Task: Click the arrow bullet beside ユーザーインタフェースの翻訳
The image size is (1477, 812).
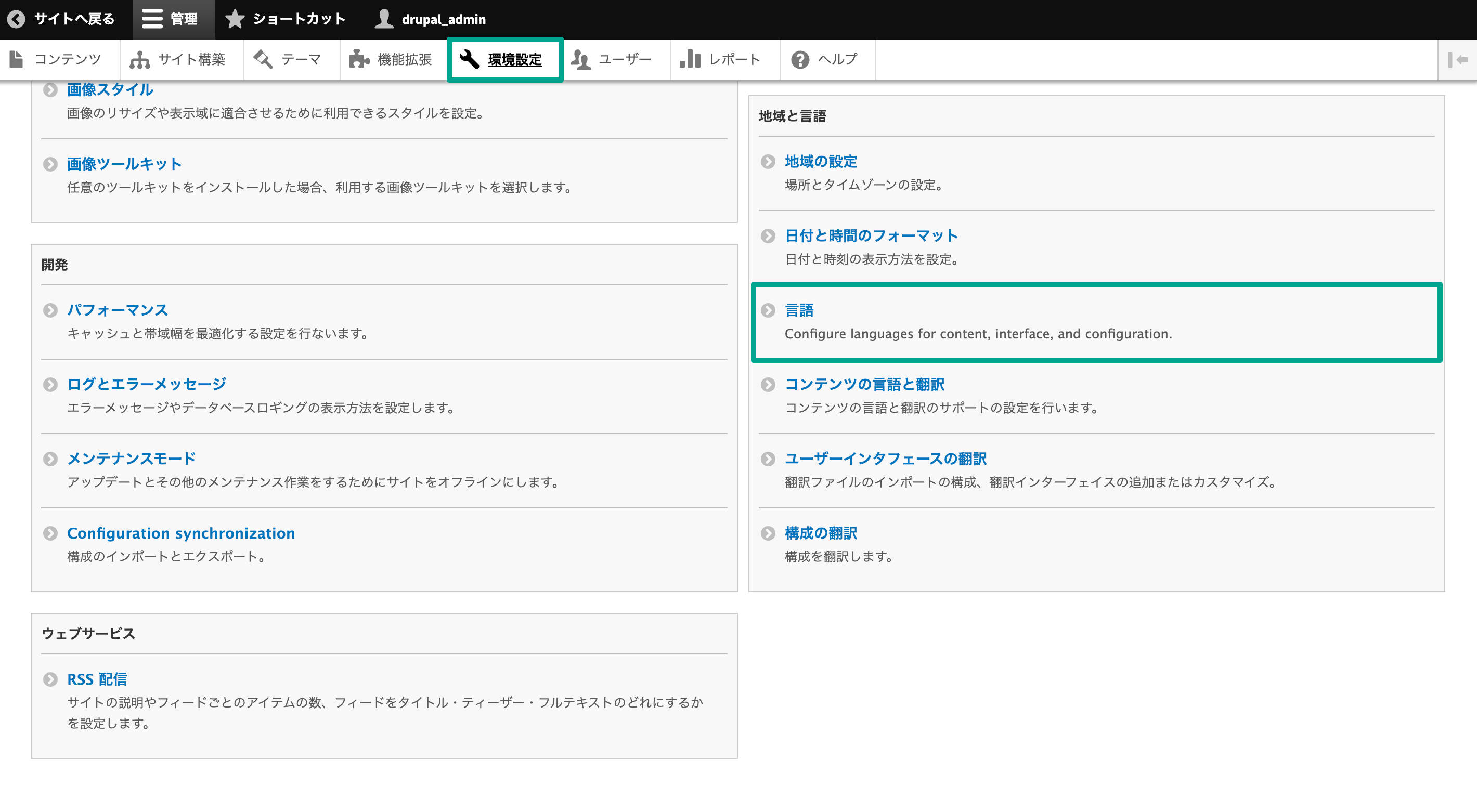Action: (768, 459)
